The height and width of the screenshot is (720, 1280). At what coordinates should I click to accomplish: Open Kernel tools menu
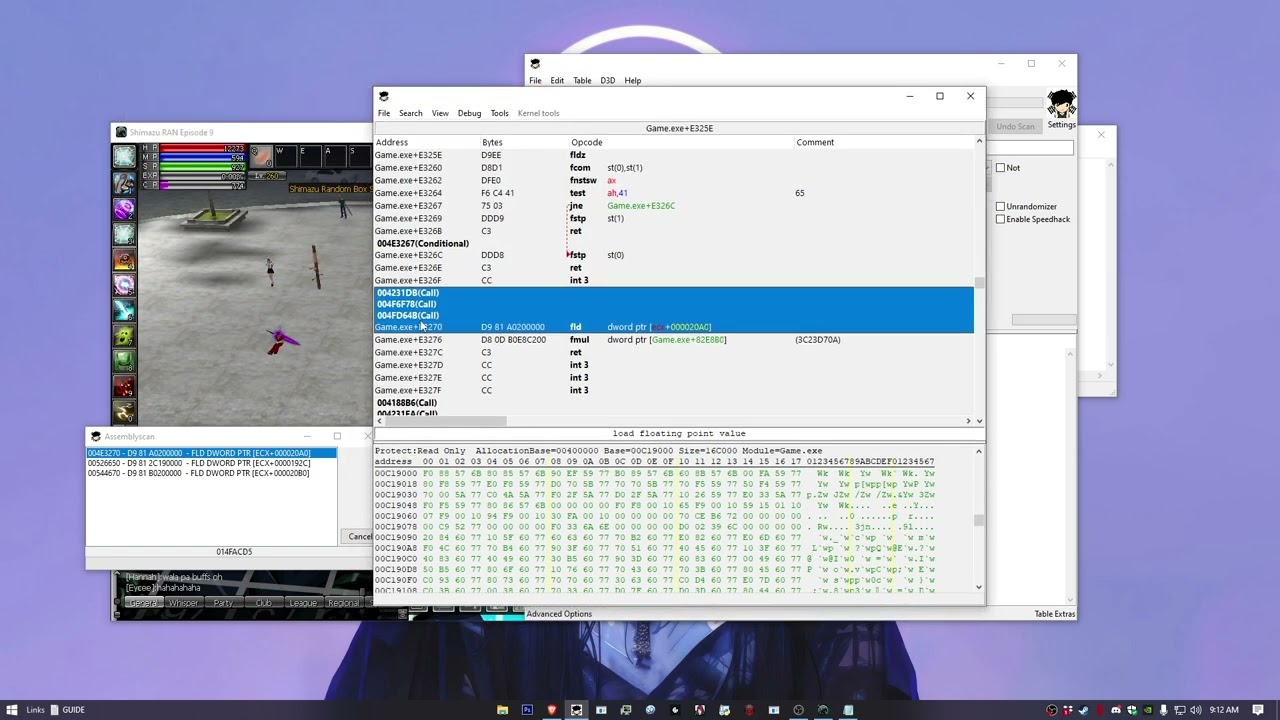[x=538, y=113]
